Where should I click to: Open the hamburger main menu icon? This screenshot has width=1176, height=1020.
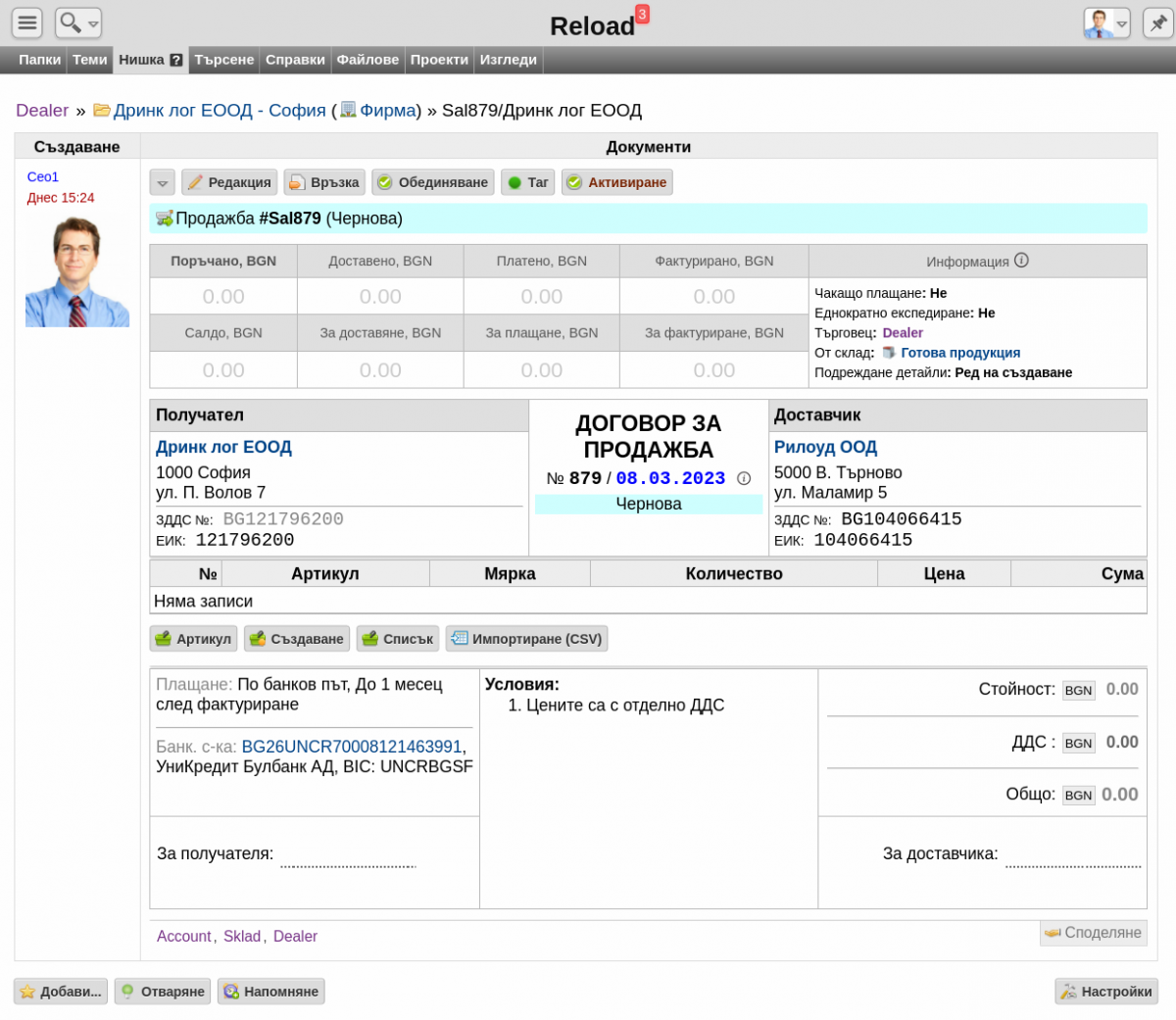pos(27,23)
